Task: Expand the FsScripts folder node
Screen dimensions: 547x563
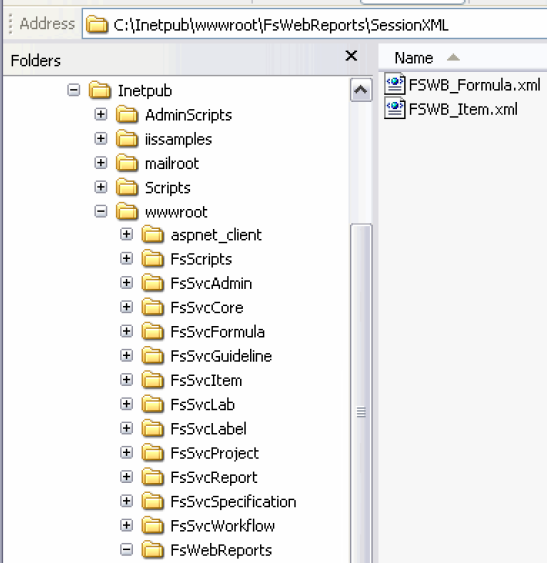Action: pyautogui.click(x=126, y=259)
